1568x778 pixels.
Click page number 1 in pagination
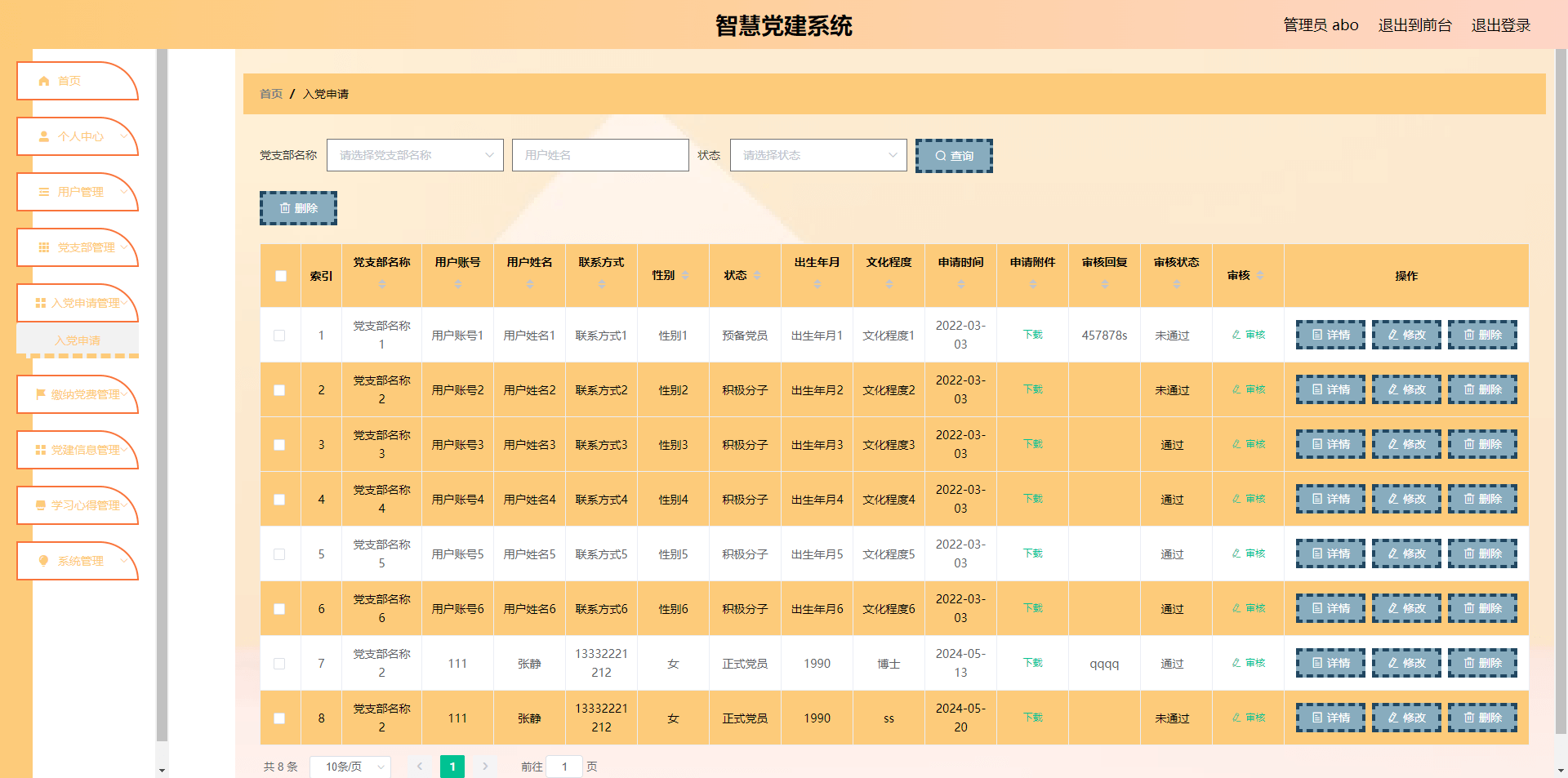click(x=452, y=767)
